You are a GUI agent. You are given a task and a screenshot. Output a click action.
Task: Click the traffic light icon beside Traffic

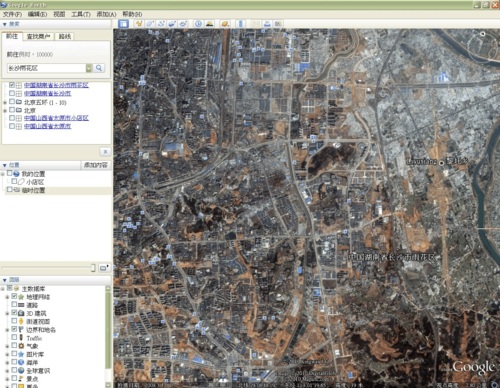coord(21,338)
